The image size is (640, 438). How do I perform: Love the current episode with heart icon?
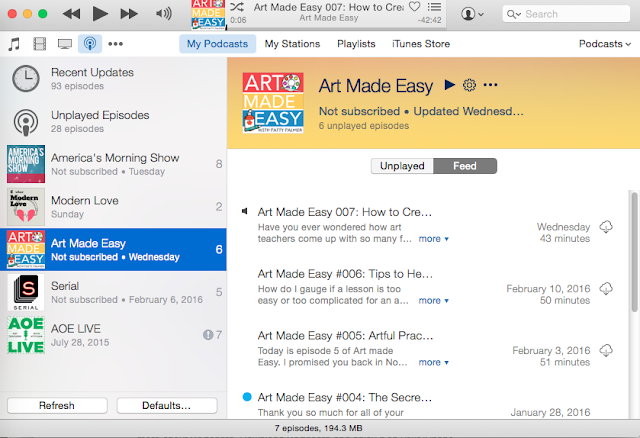click(415, 7)
